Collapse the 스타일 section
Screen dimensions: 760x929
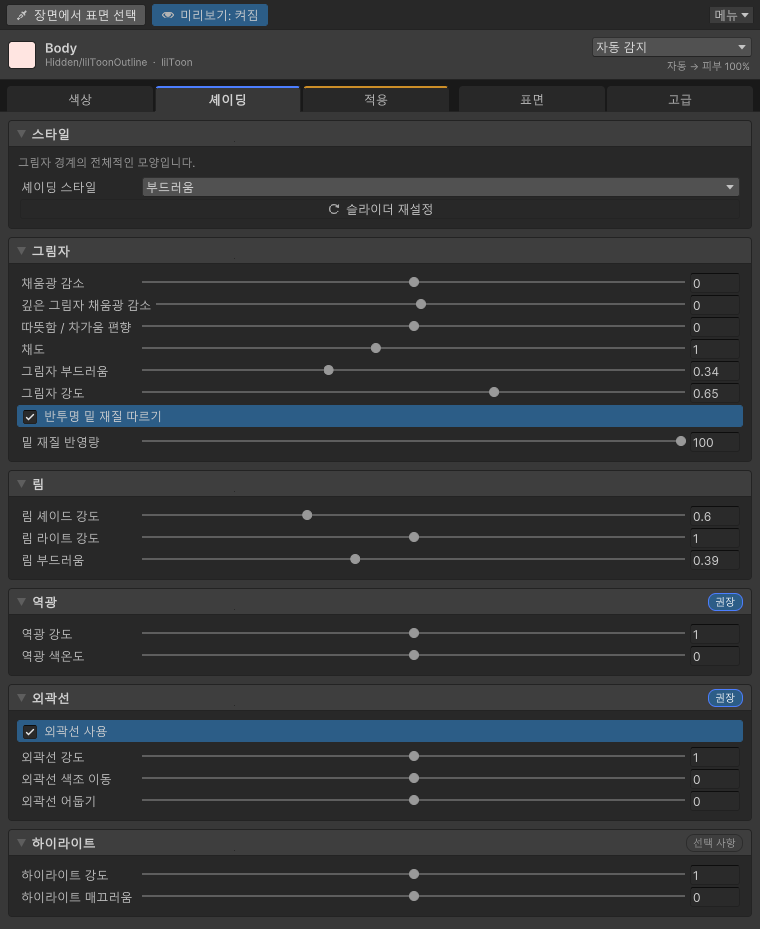tap(21, 134)
